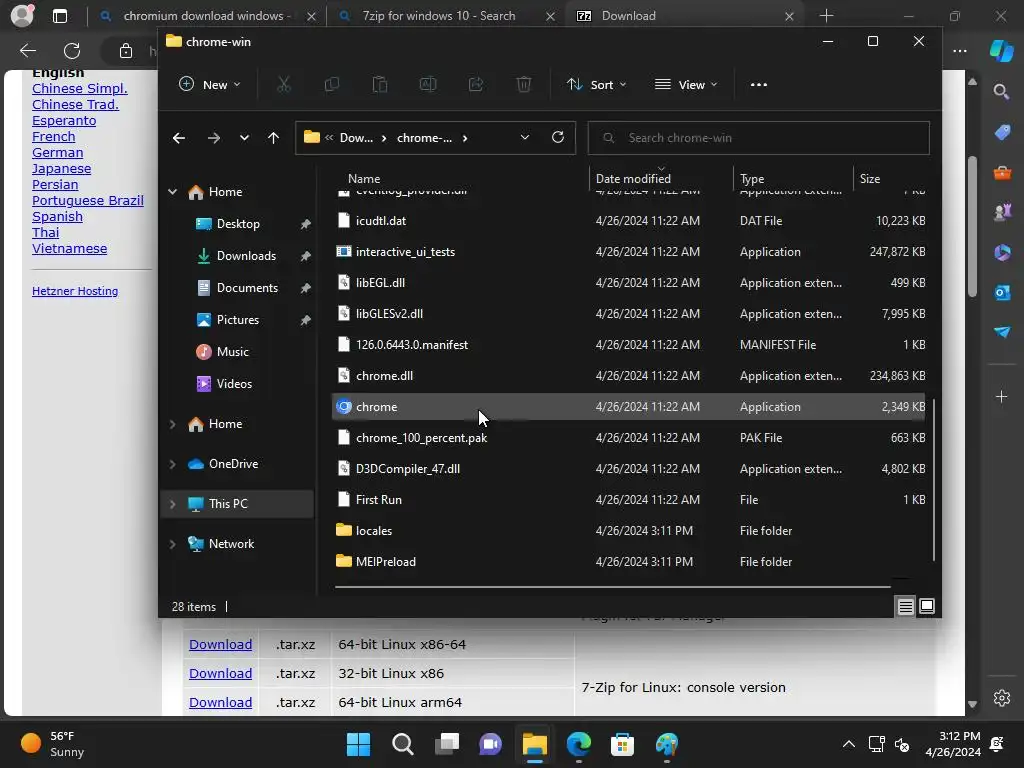The image size is (1024, 768).
Task: Collapse the top Home tree node
Action: pos(172,192)
